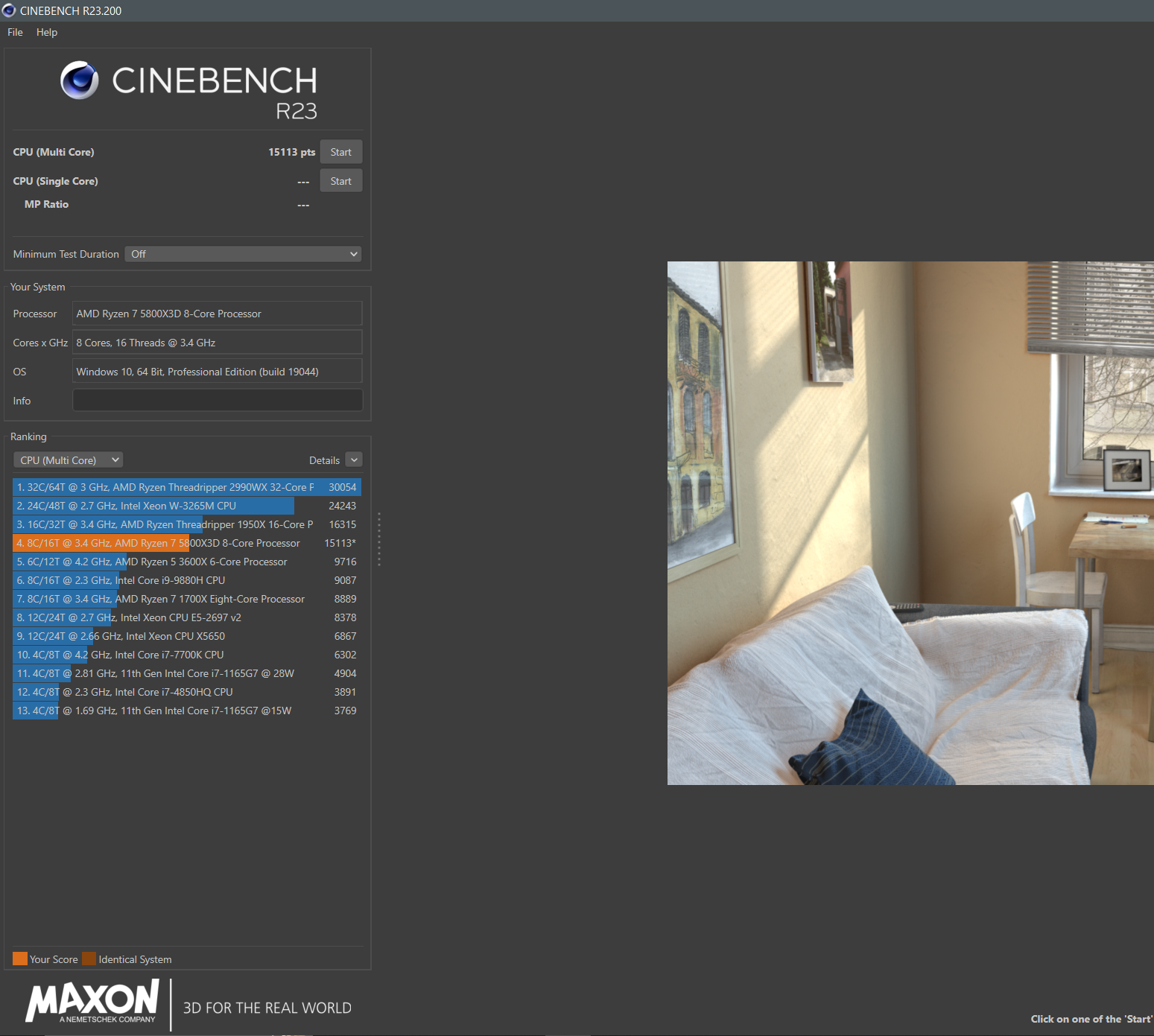Viewport: 1154px width, 1036px height.
Task: Open the CPU (Multi Core) ranking dropdown
Action: (x=68, y=460)
